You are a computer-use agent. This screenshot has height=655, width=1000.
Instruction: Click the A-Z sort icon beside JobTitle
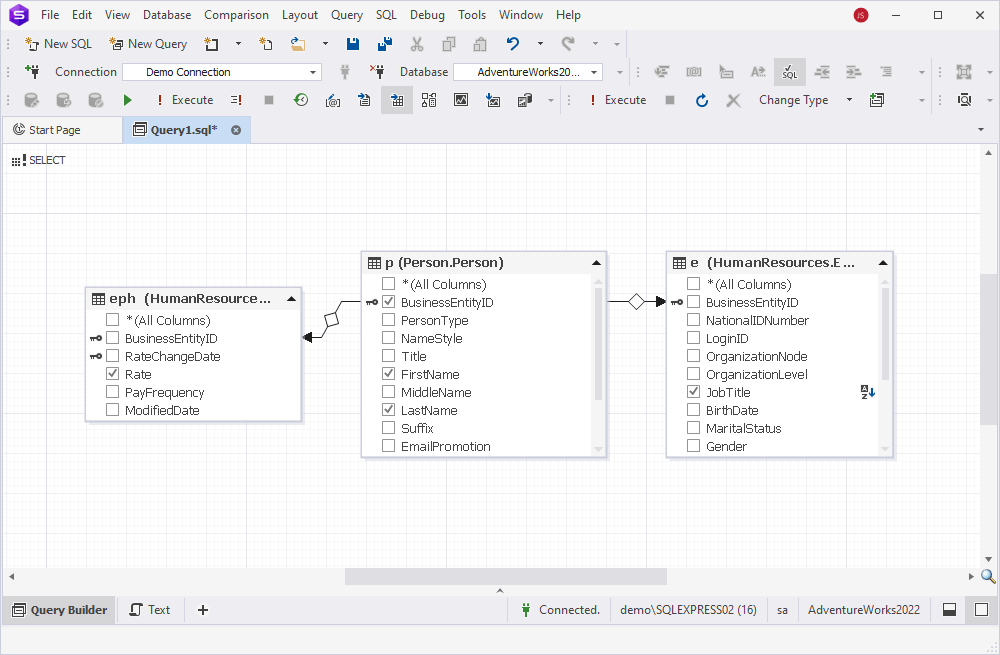(867, 392)
